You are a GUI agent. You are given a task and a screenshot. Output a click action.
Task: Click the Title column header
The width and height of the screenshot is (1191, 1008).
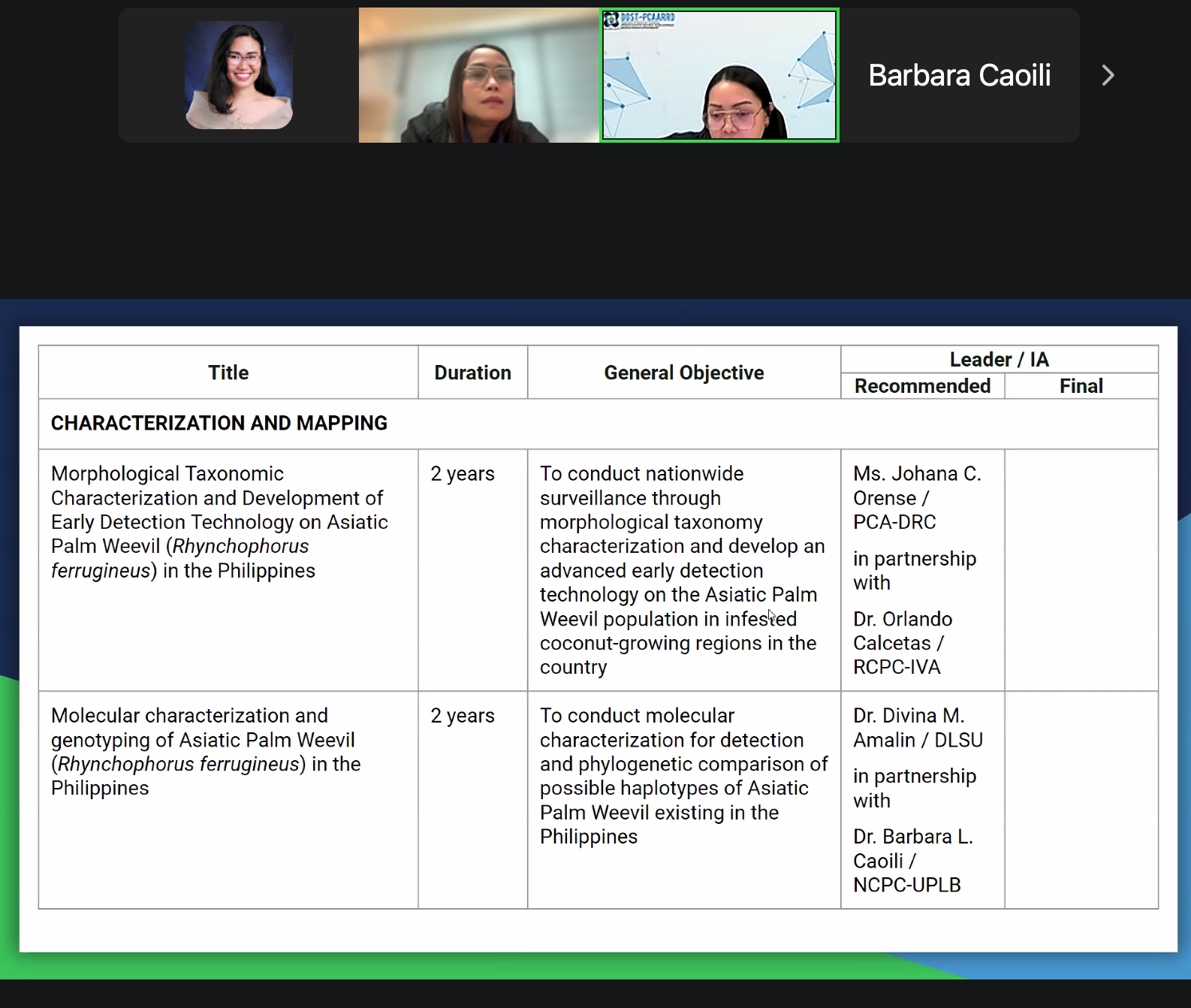[x=228, y=373]
